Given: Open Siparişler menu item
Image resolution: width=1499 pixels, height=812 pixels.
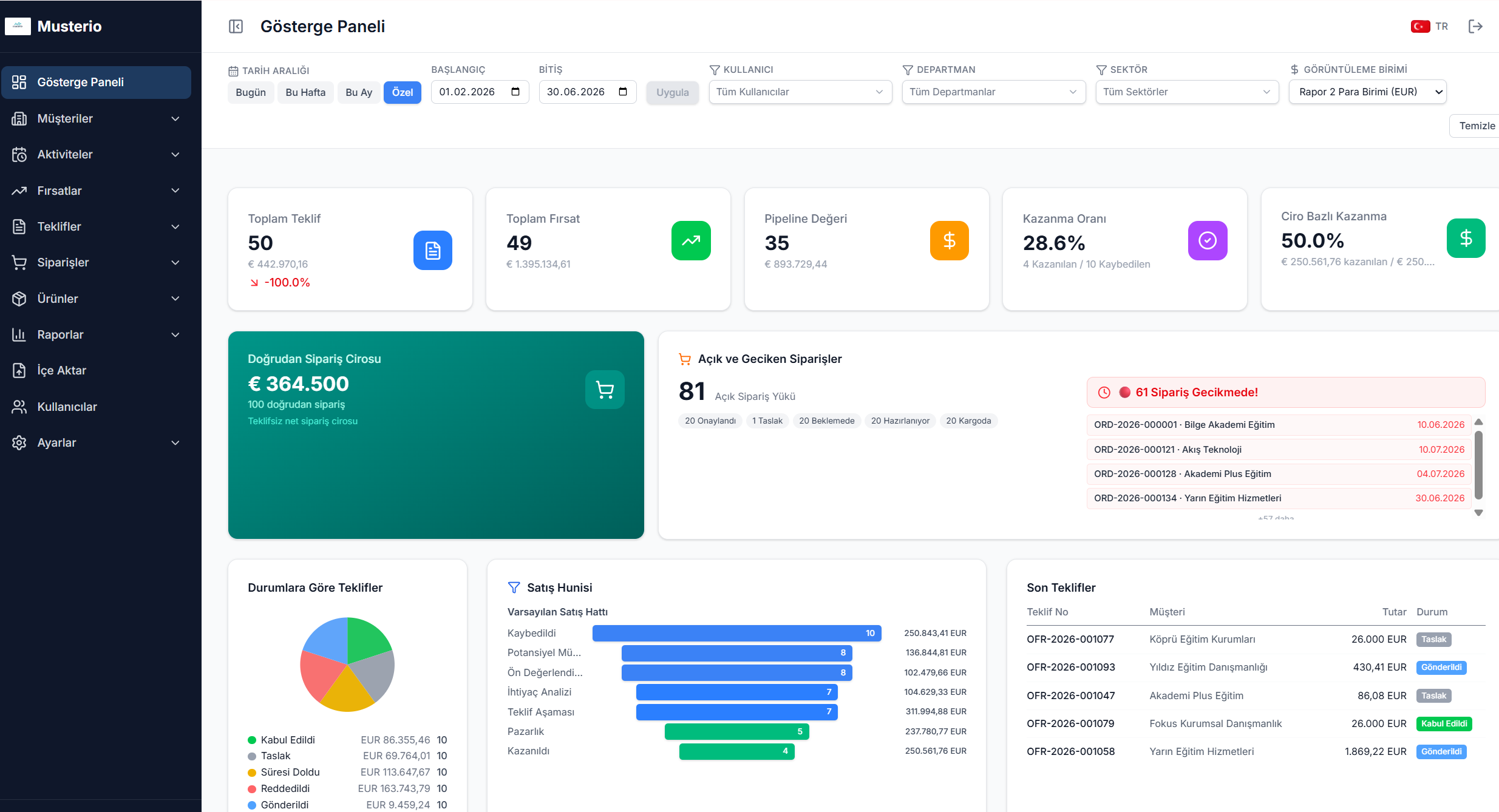Looking at the screenshot, I should [96, 262].
